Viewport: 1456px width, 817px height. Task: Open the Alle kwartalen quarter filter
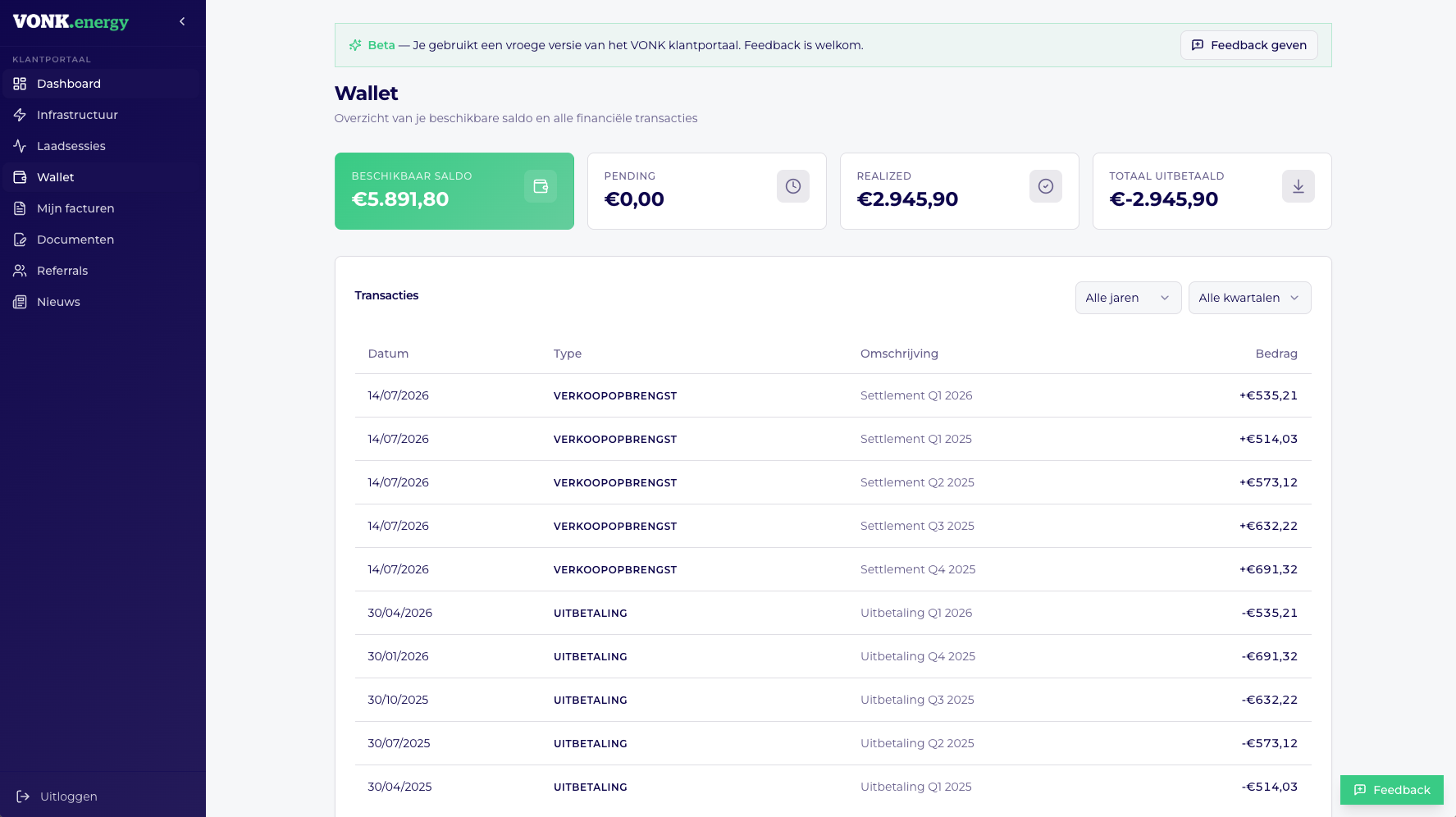pyautogui.click(x=1249, y=298)
